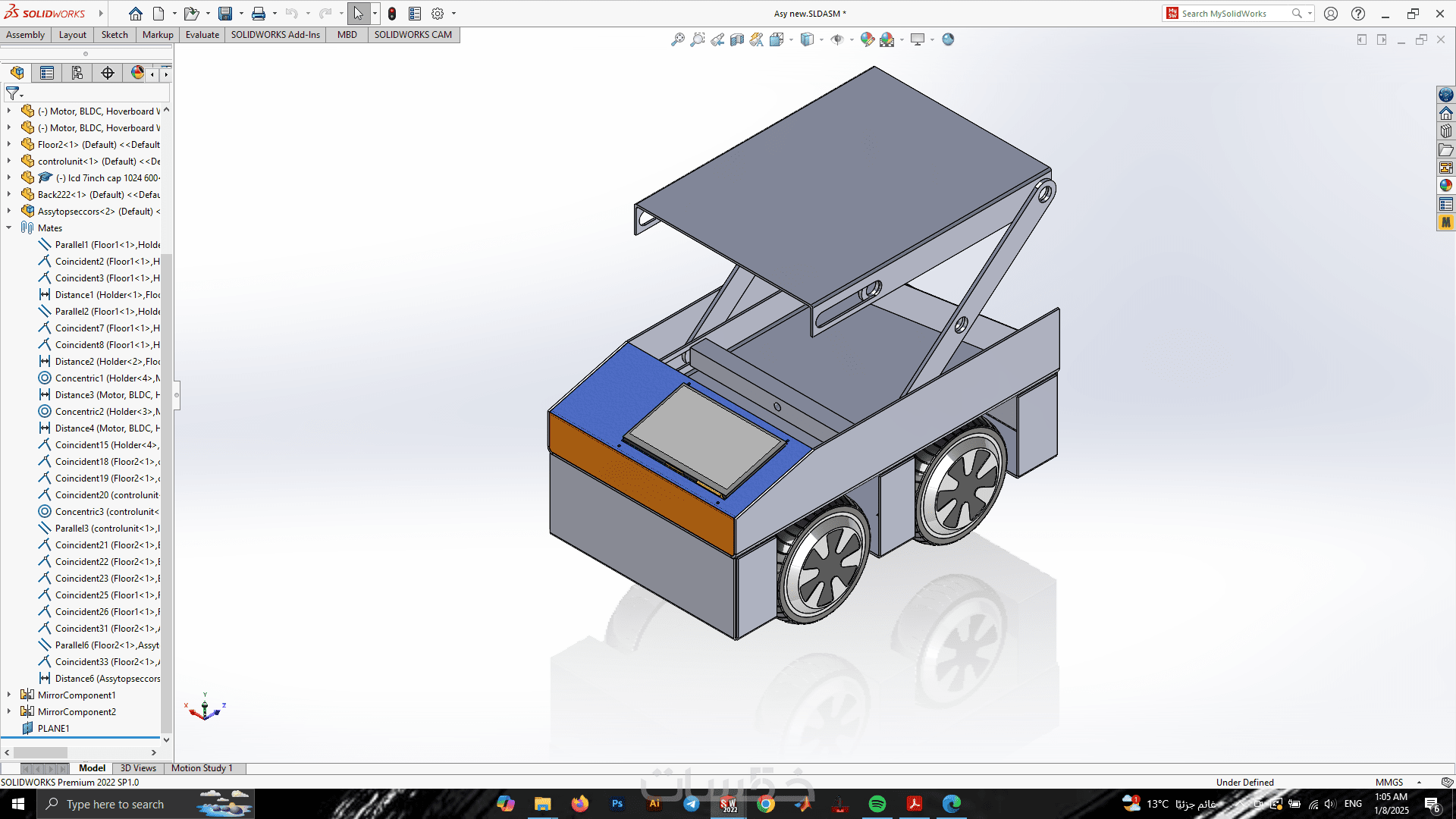This screenshot has height=819, width=1456.
Task: Switch to the Evaluate ribbon tab
Action: [202, 35]
